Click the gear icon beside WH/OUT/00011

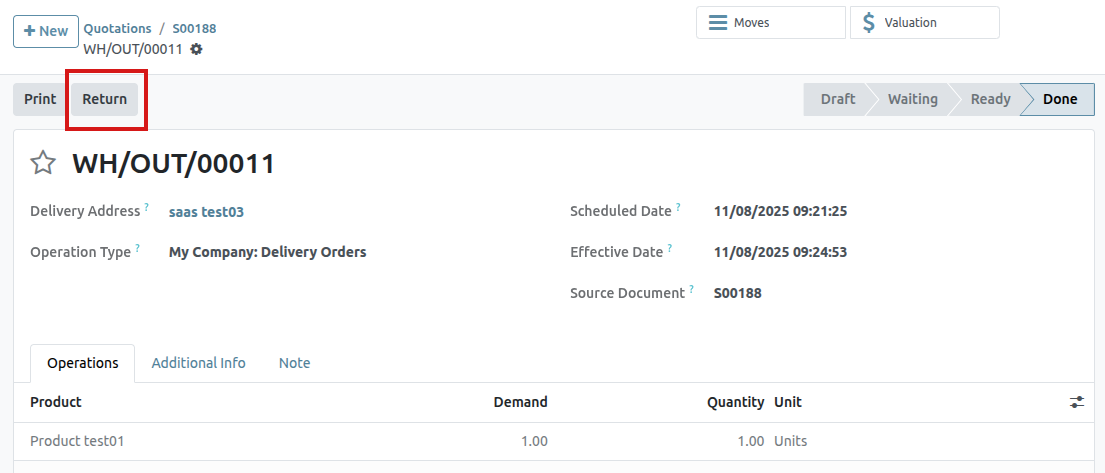[x=196, y=49]
